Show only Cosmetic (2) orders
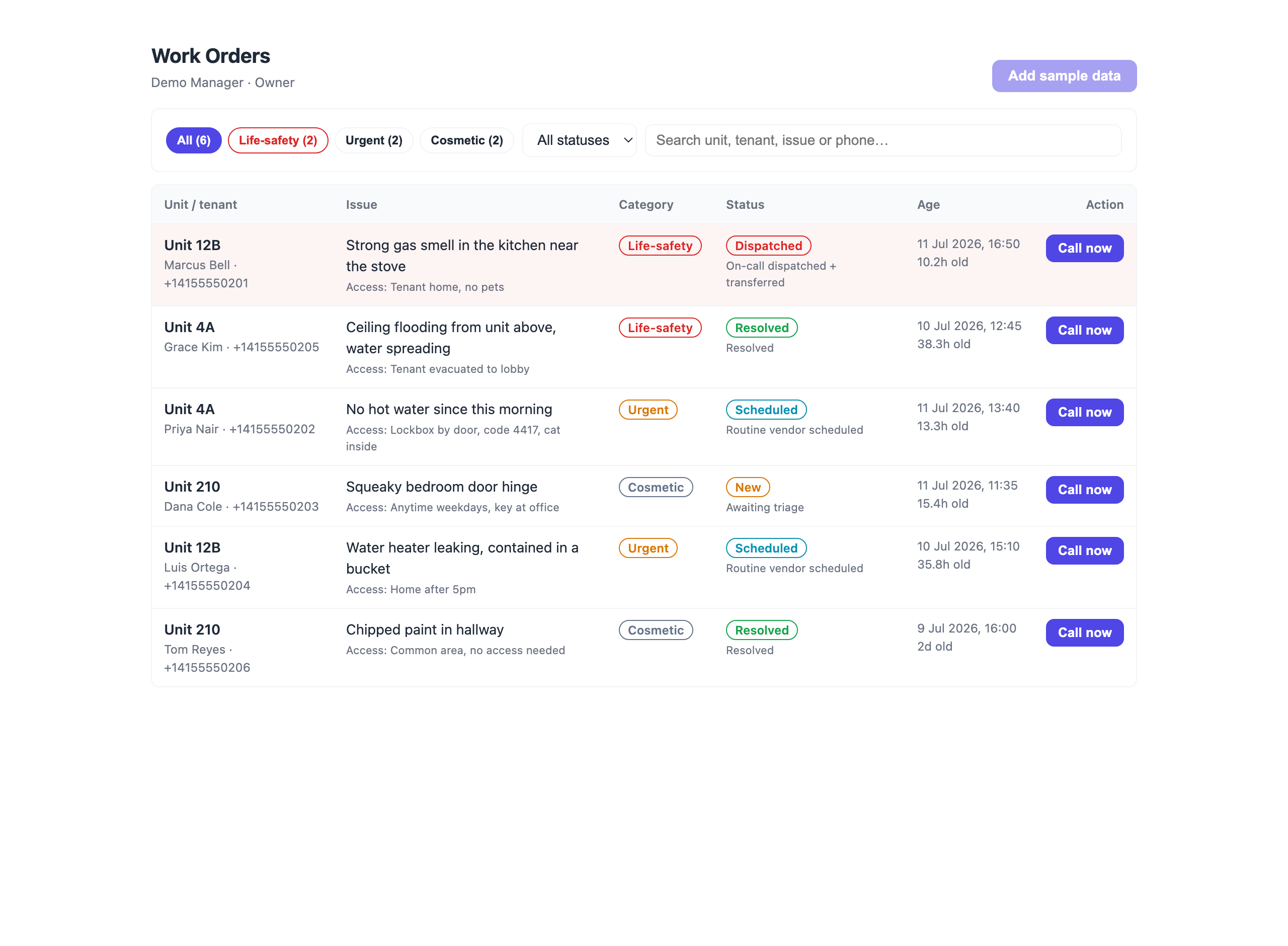 coord(466,140)
